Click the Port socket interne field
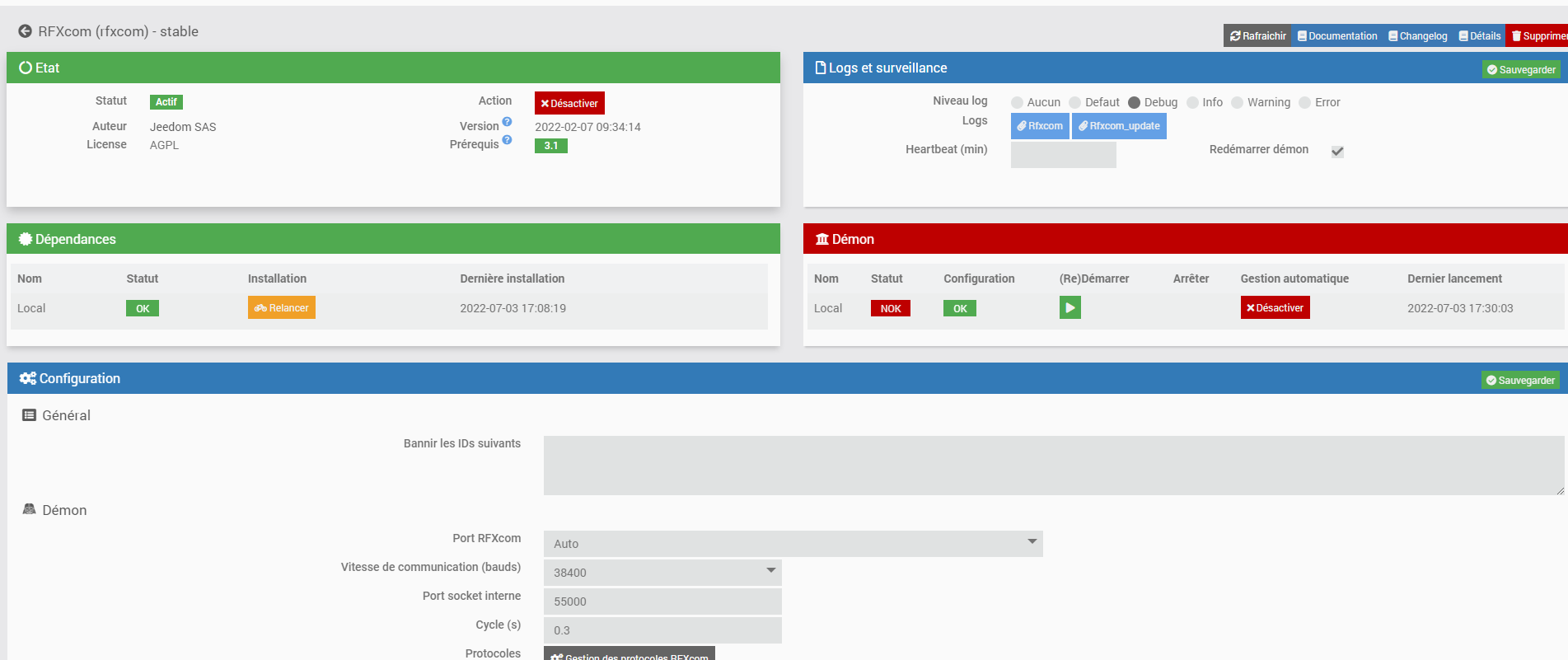Screen dimensions: 1568x660 (662, 601)
